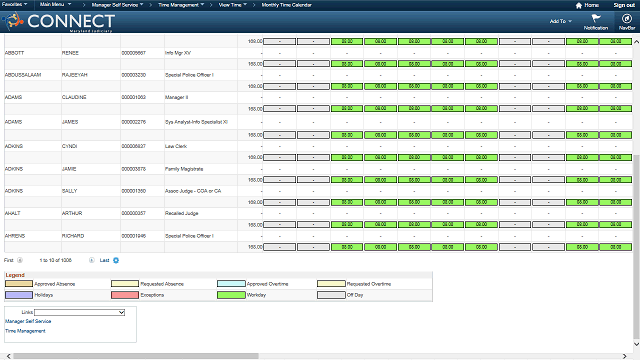Open the Main Menu dropdown
The height and width of the screenshot is (360, 640).
(x=56, y=4)
